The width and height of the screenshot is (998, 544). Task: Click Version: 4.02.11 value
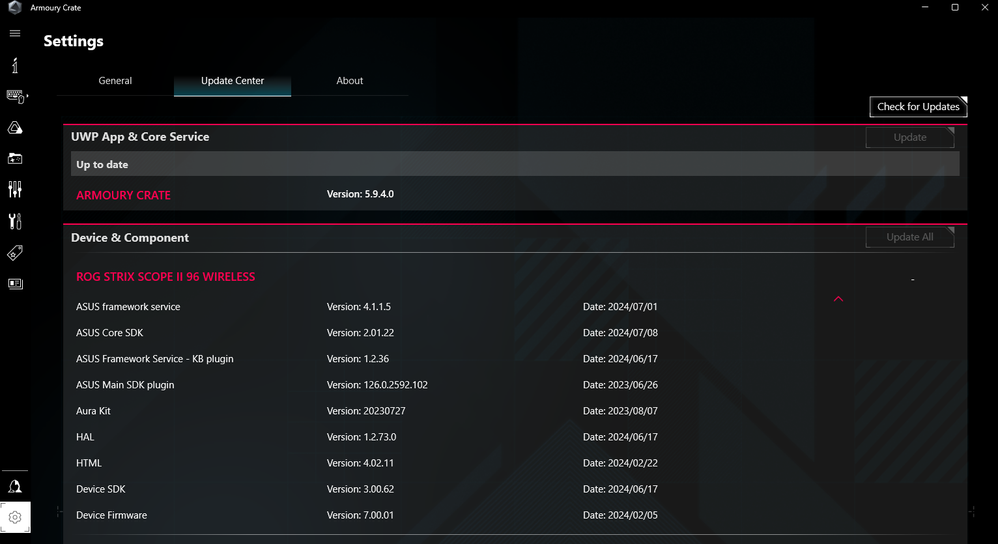coord(360,463)
